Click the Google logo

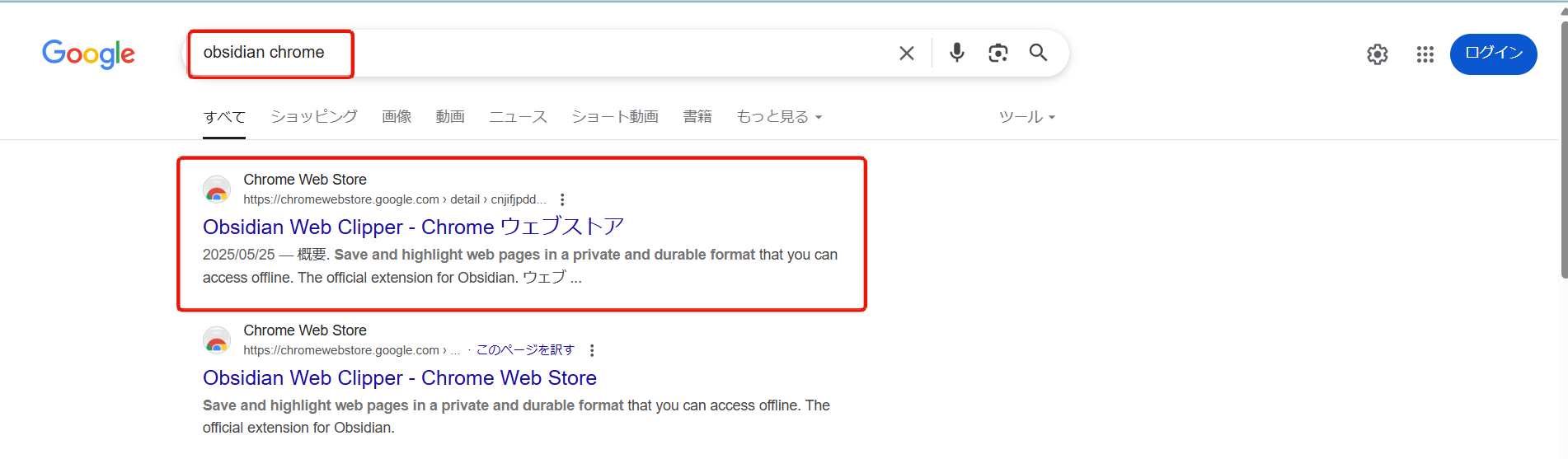88,54
